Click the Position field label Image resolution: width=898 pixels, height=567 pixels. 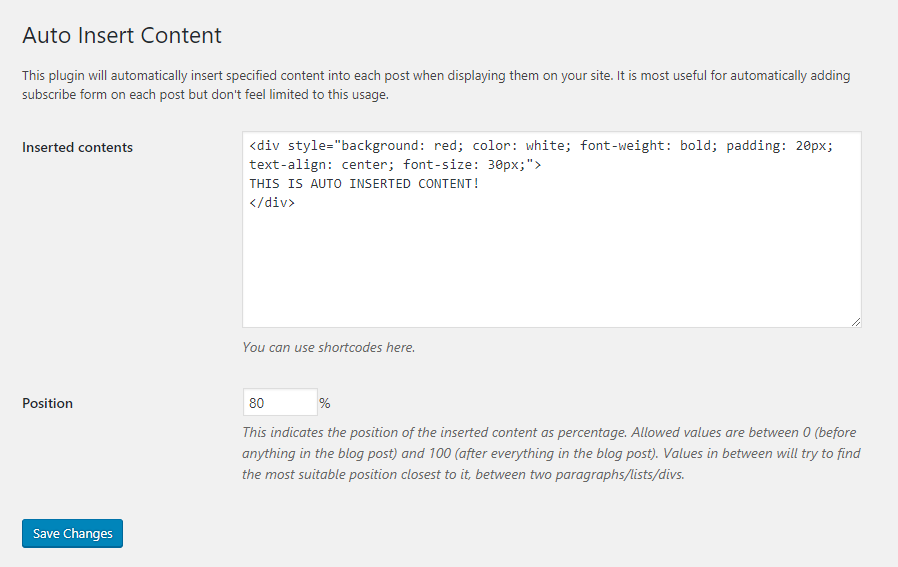48,403
